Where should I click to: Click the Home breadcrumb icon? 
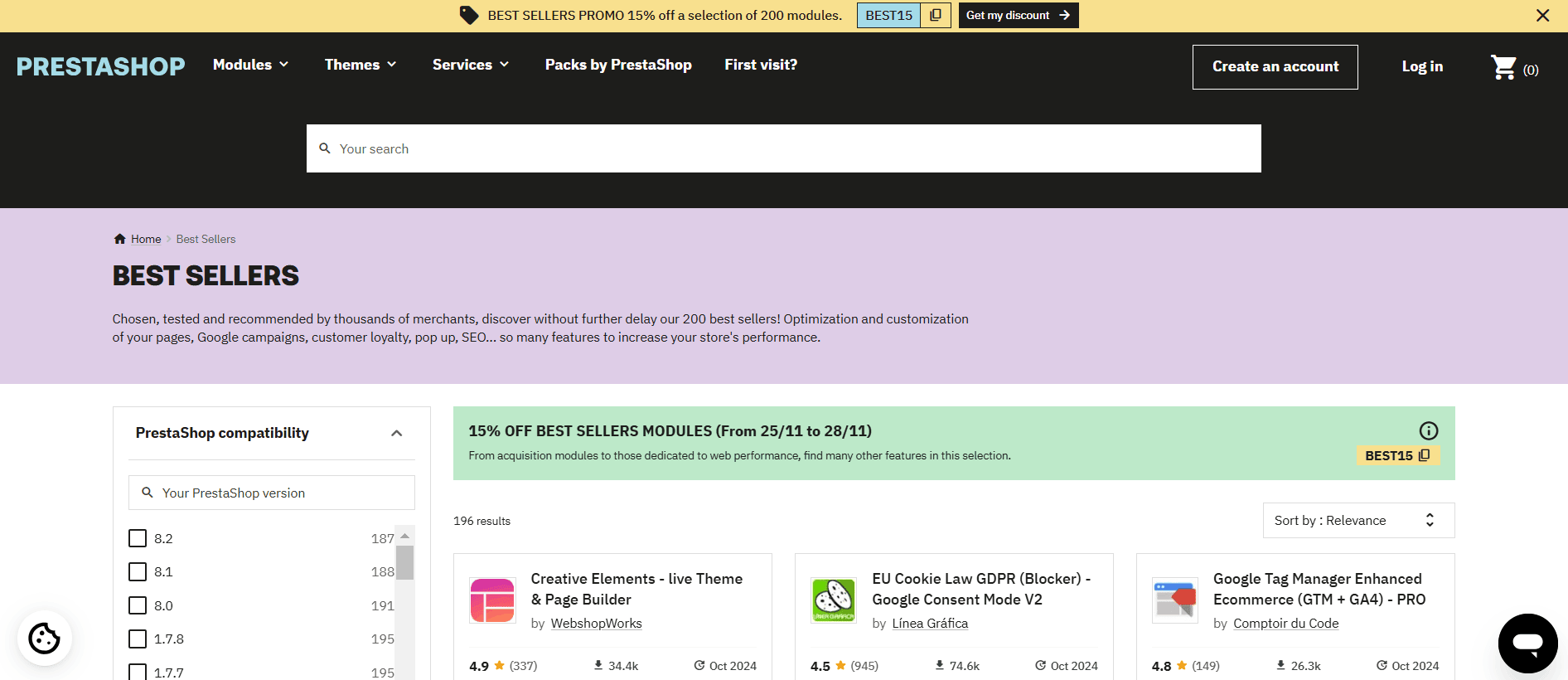click(120, 239)
